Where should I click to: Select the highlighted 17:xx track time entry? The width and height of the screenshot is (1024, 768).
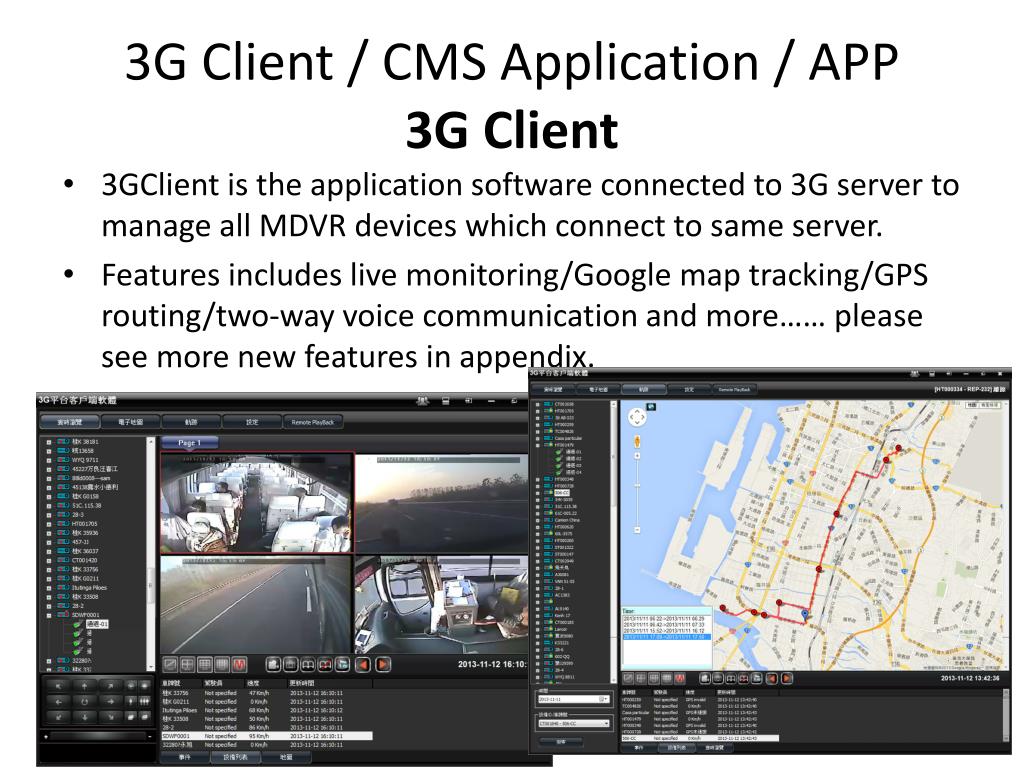click(x=665, y=636)
